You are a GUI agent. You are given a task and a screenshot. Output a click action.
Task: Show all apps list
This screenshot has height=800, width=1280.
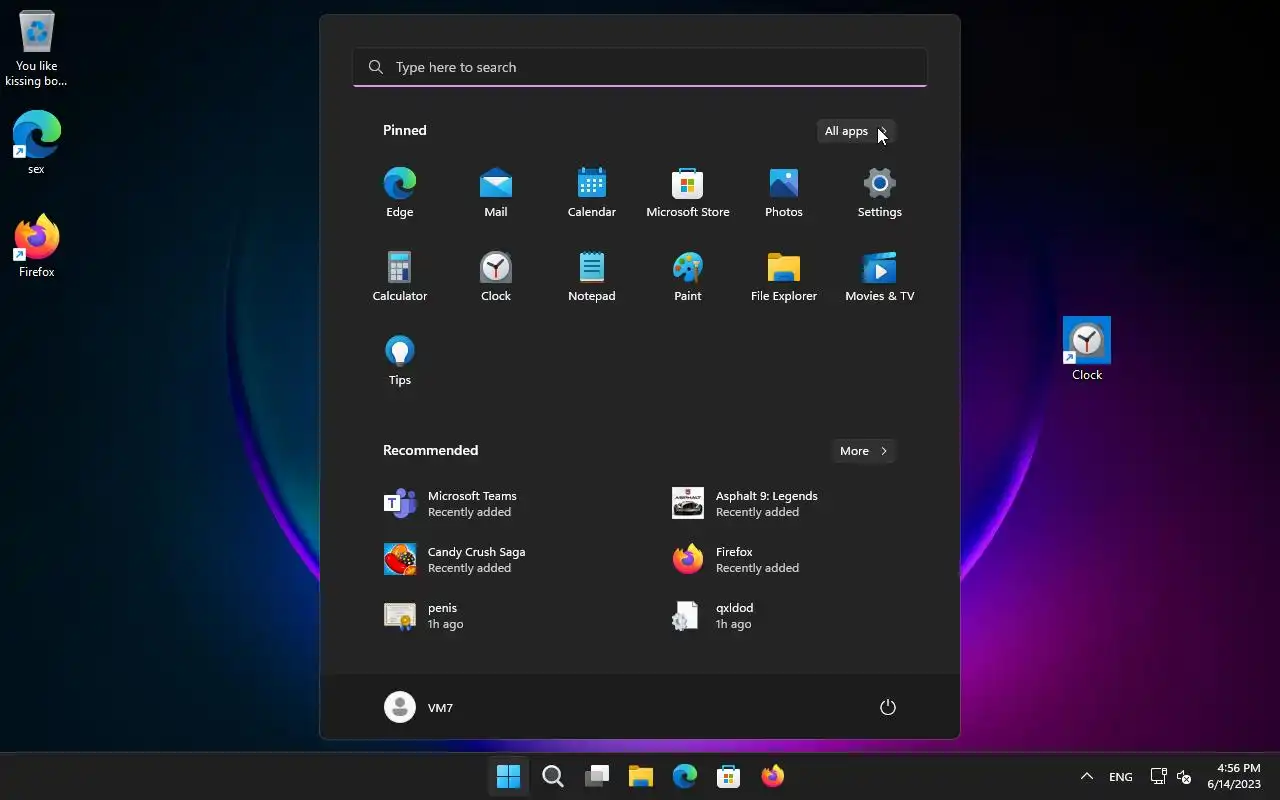pos(856,131)
